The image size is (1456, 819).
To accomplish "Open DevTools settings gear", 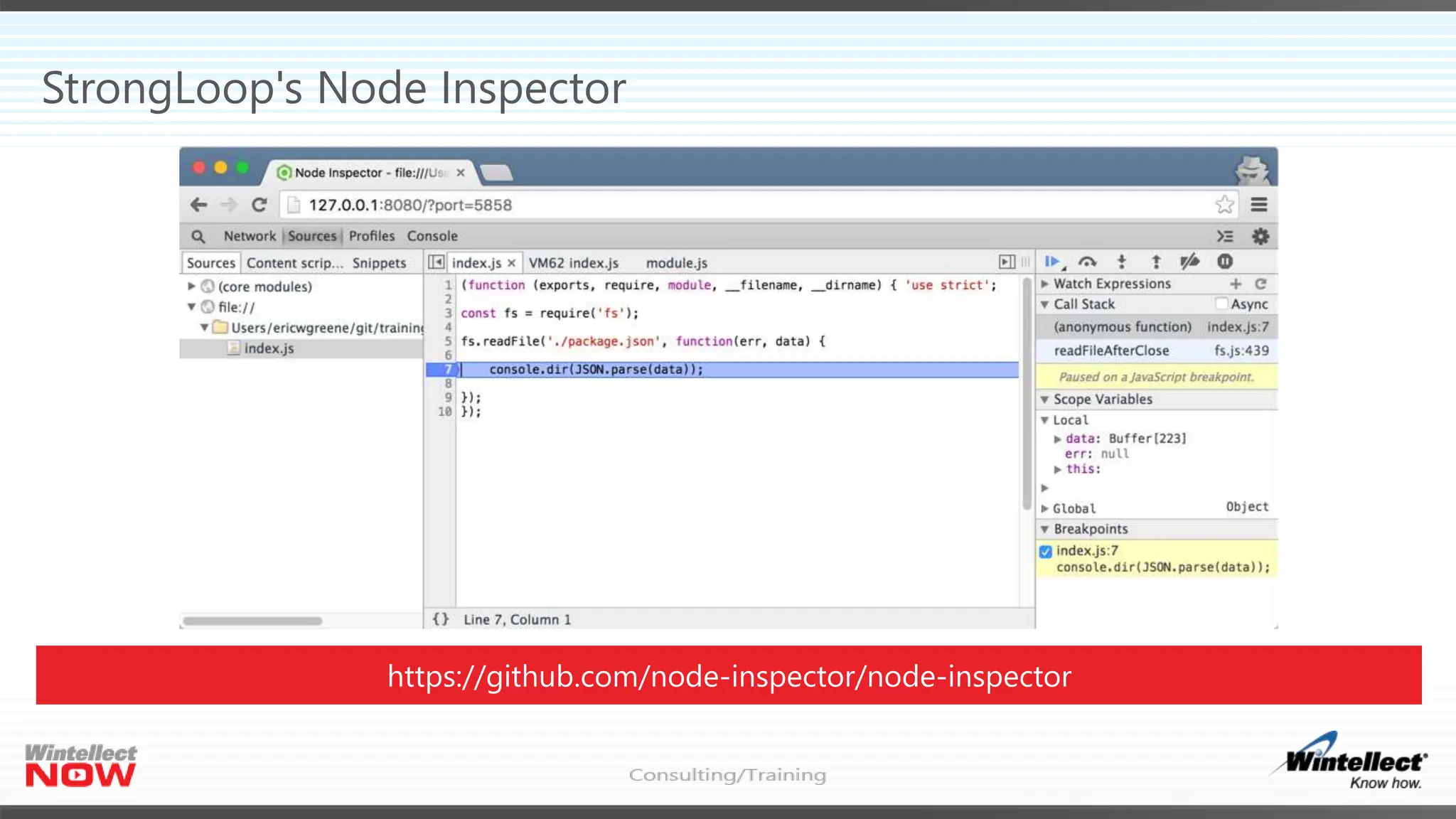I will 1260,236.
